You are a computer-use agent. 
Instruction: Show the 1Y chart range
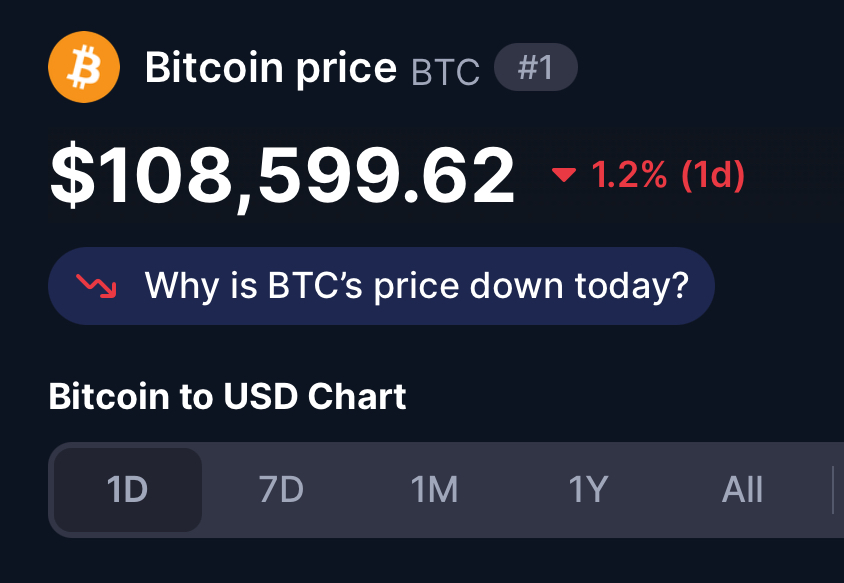click(x=588, y=490)
